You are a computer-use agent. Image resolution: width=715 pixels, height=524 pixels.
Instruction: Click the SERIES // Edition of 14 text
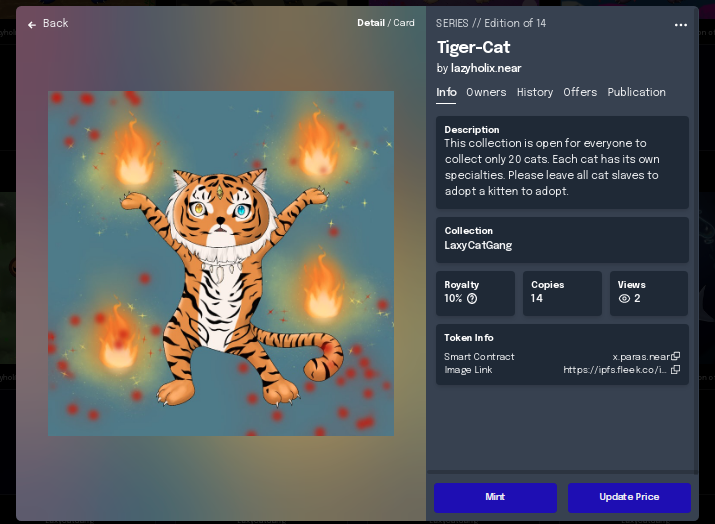(x=491, y=23)
